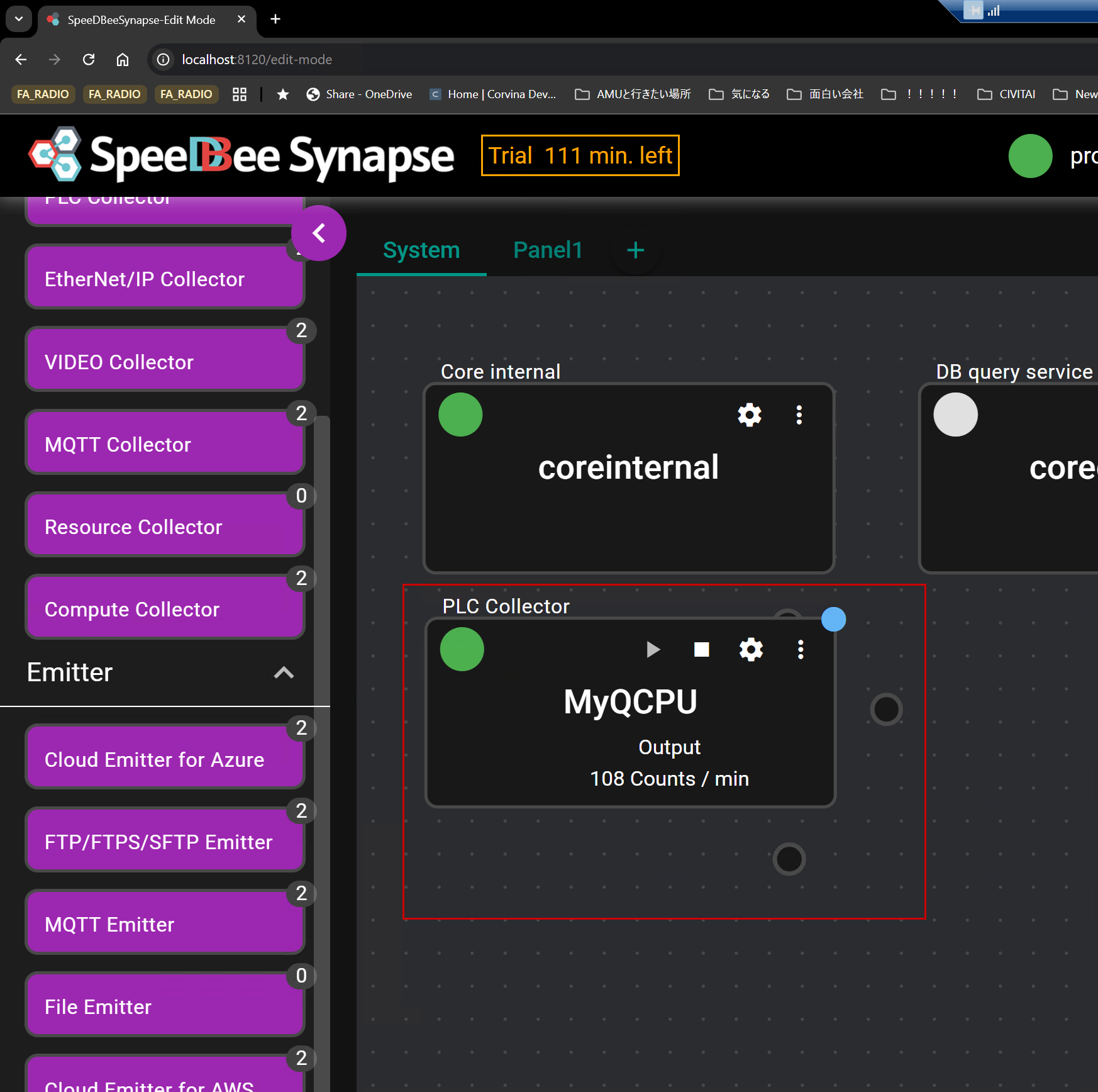Collapse the left sidebar panel
This screenshot has height=1092, width=1098.
tap(319, 233)
